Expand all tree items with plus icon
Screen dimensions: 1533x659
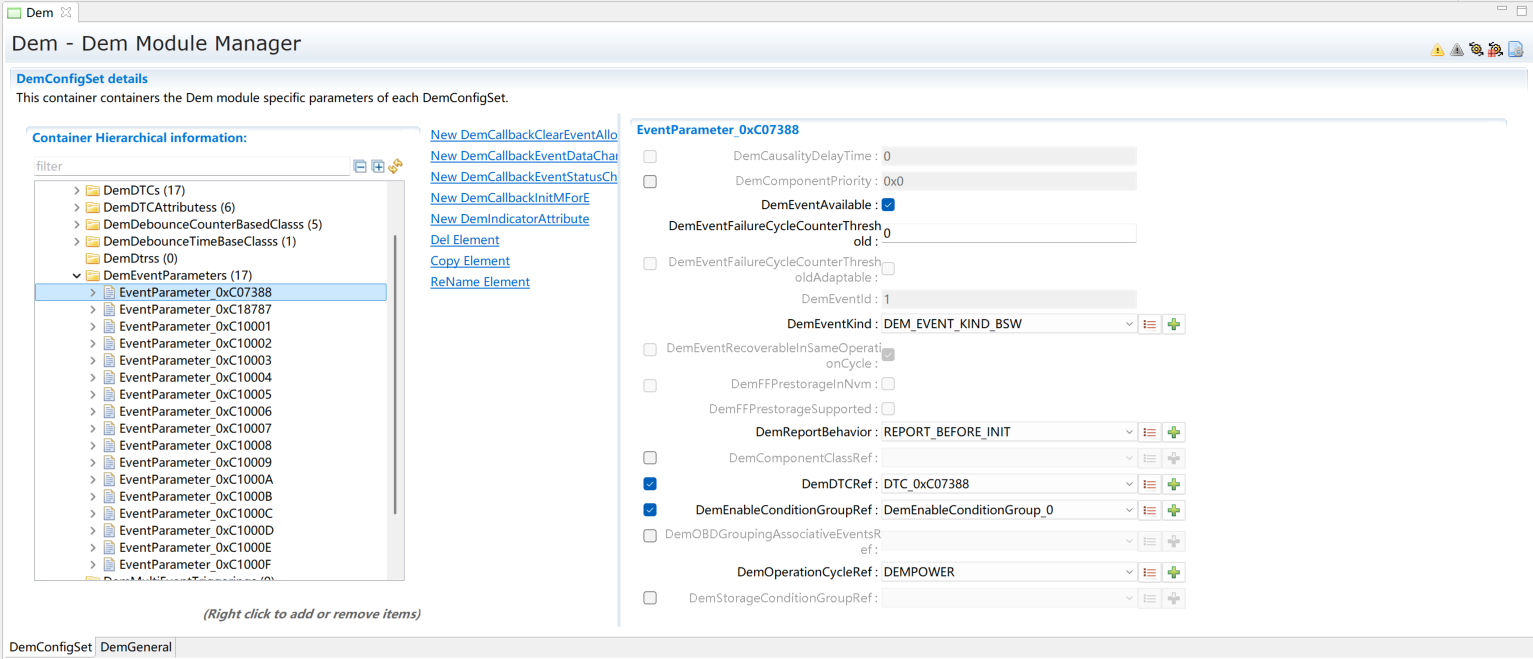[378, 167]
